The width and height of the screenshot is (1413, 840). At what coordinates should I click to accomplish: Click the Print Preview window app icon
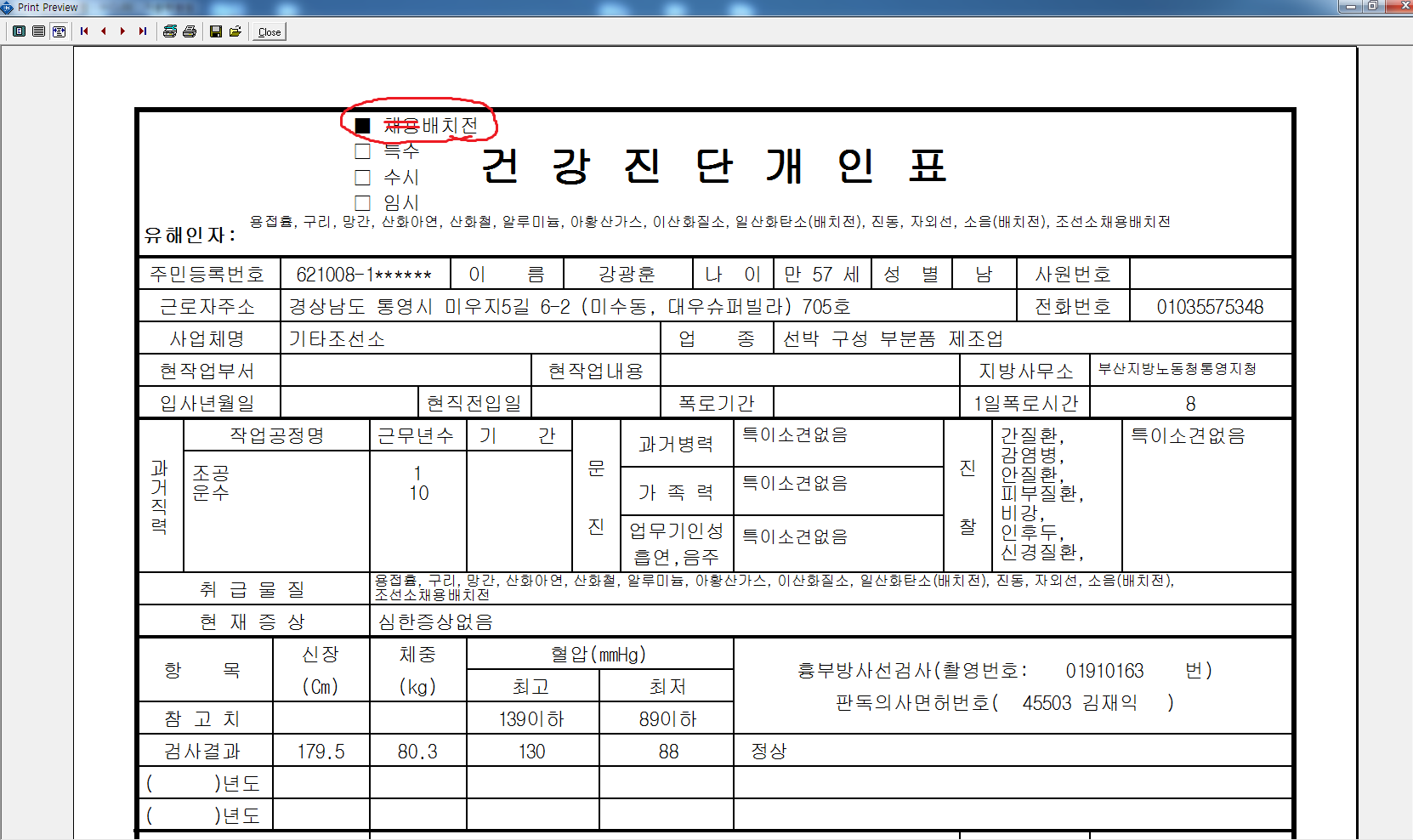(8, 7)
